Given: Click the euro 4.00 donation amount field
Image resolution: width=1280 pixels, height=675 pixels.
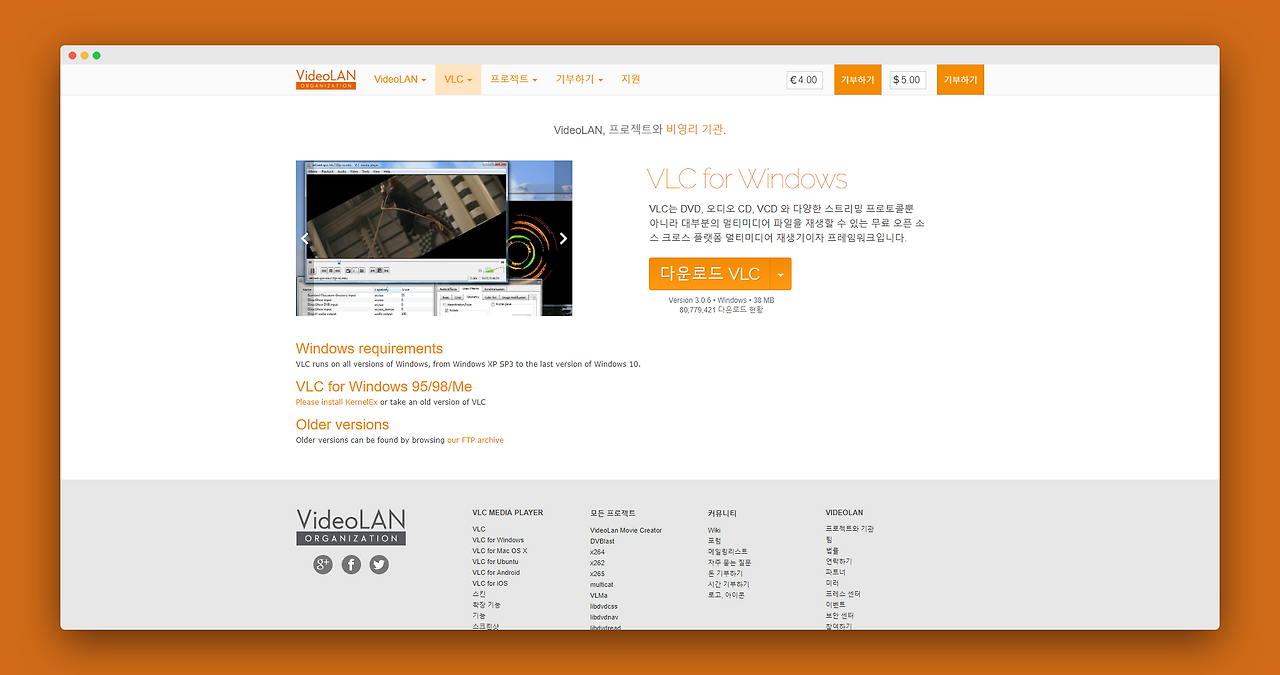Looking at the screenshot, I should [804, 80].
